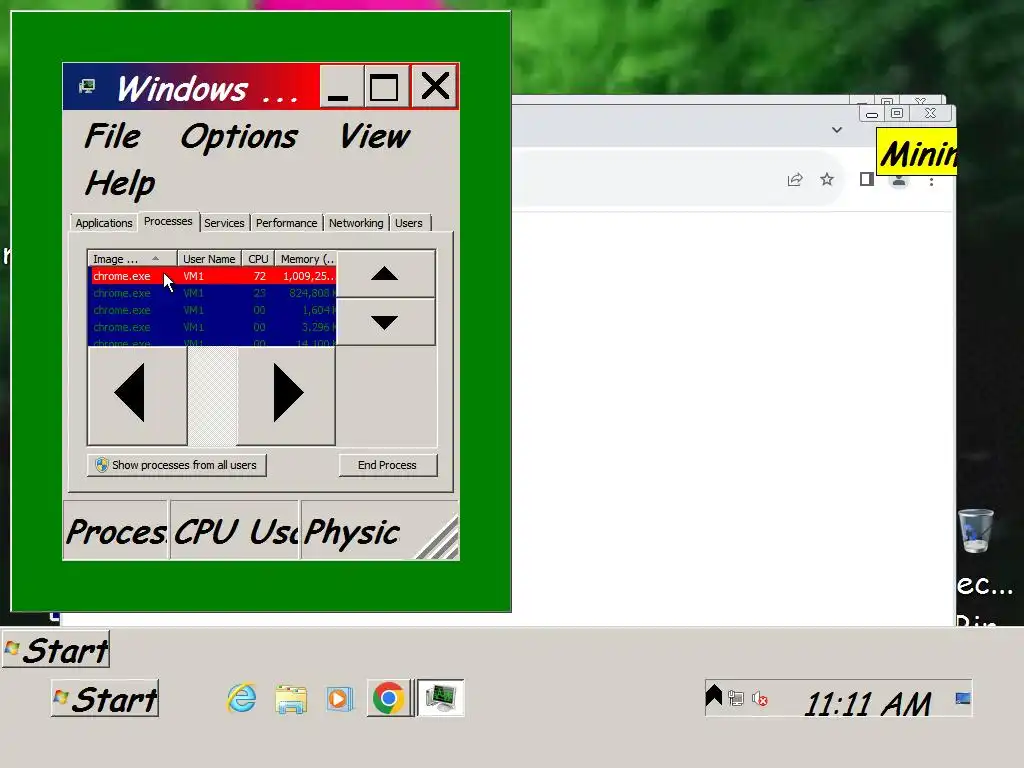Sort by User Name column header
Viewport: 1024px width, 768px height.
[x=209, y=259]
